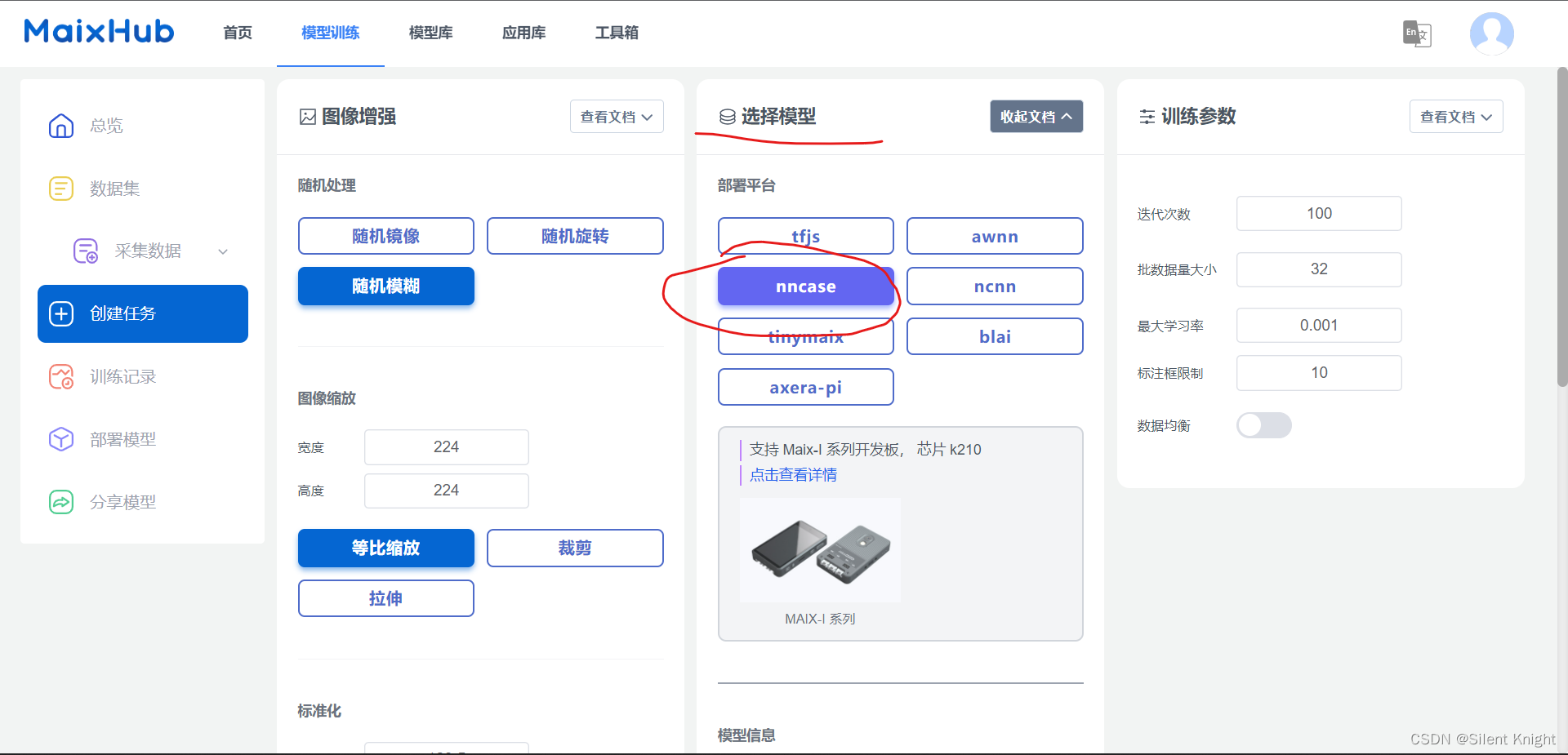
Task: Click the page vertical scrollbar
Action: (x=1561, y=226)
